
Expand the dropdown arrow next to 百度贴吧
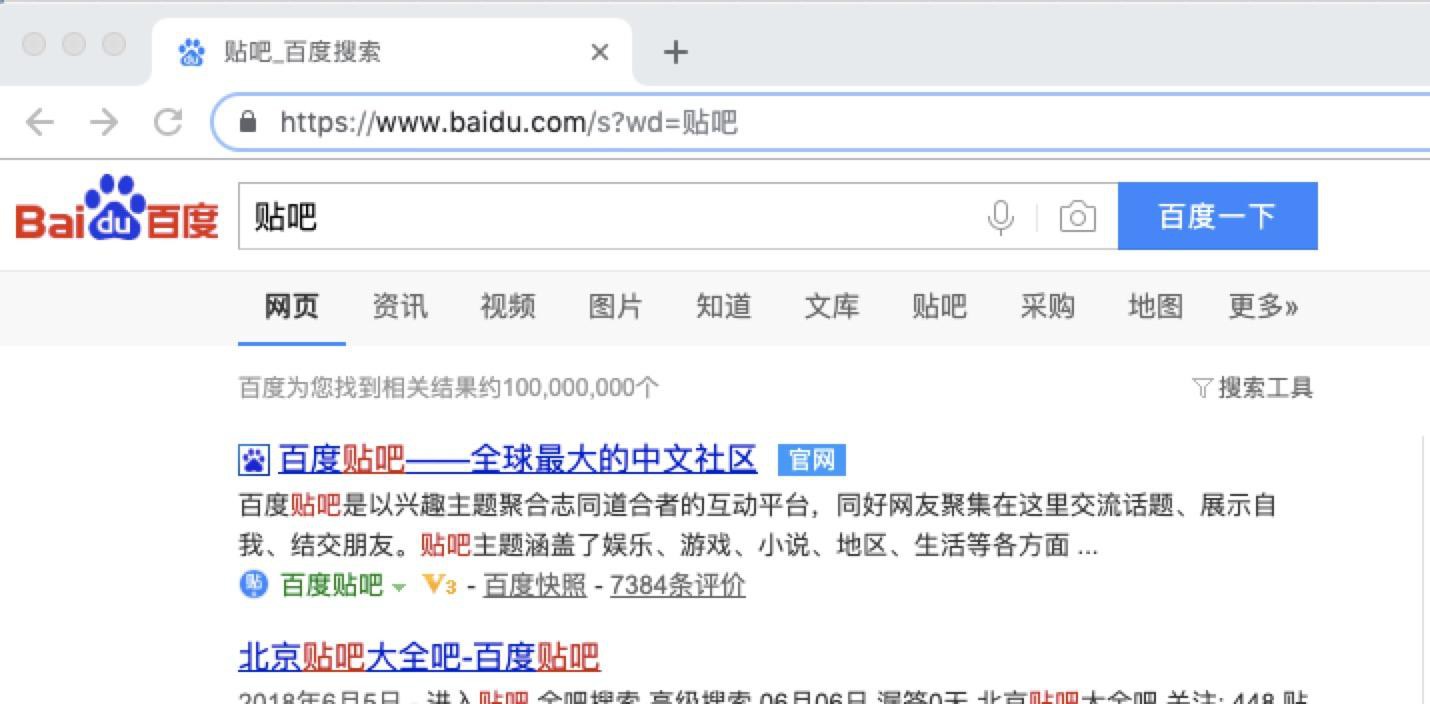[399, 587]
